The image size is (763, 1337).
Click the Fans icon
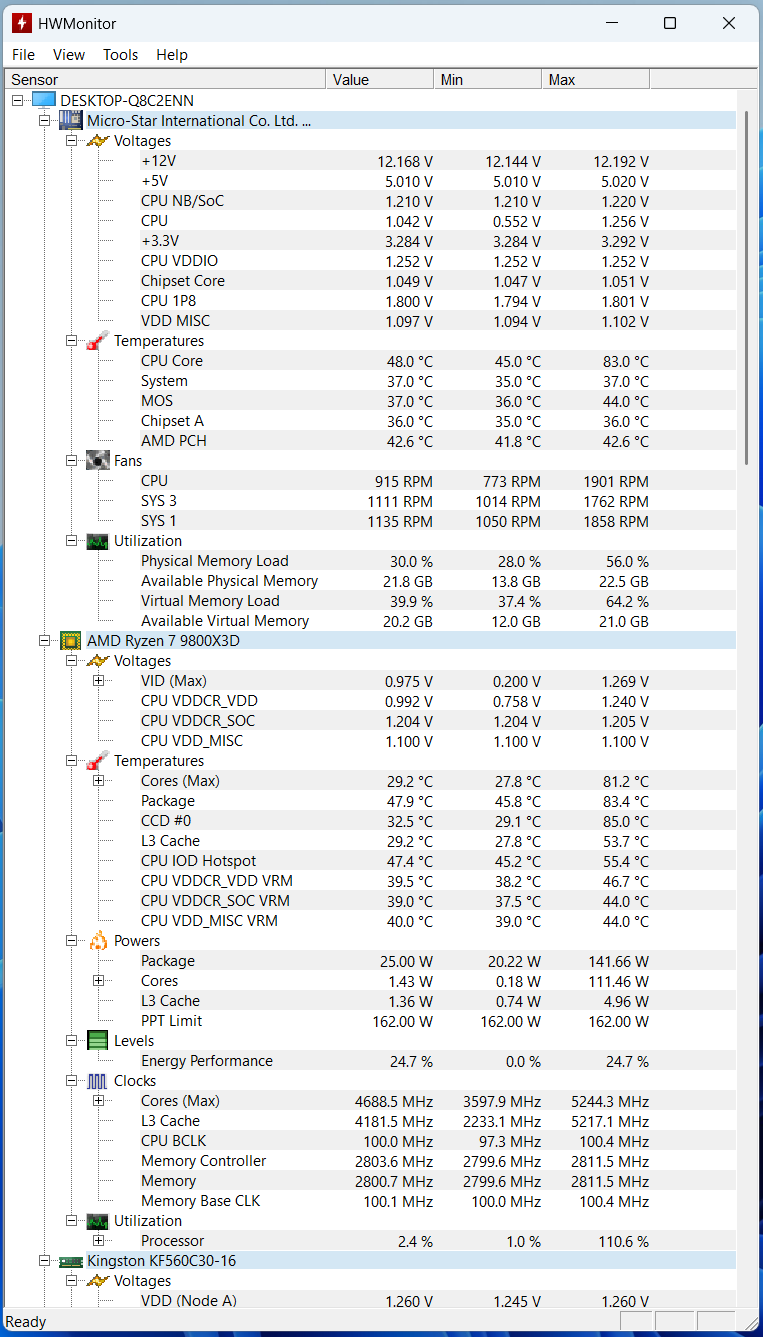pos(98,460)
